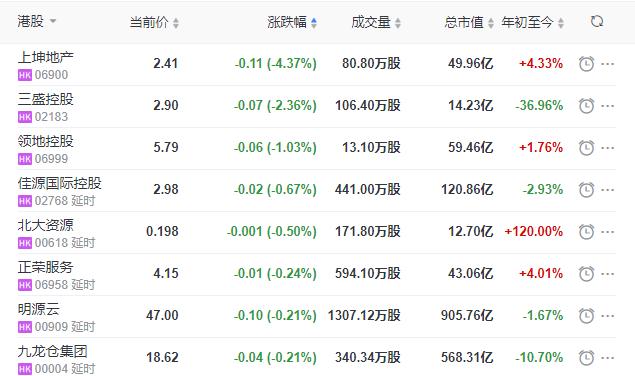The width and height of the screenshot is (635, 376).
Task: Select change value -0.11 (-4.37%)
Action: 275,64
